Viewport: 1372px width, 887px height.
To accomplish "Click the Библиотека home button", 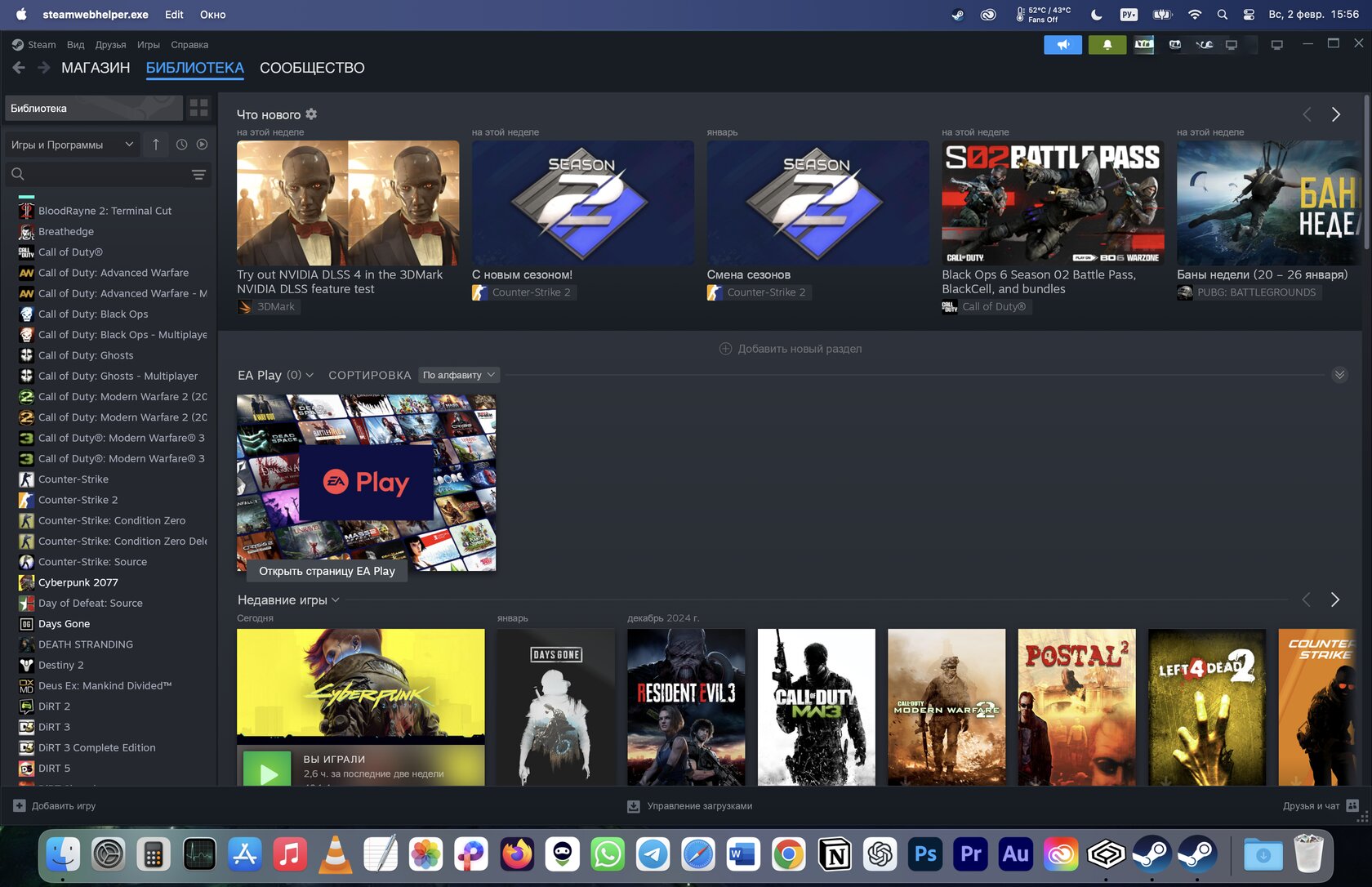I will coord(93,108).
